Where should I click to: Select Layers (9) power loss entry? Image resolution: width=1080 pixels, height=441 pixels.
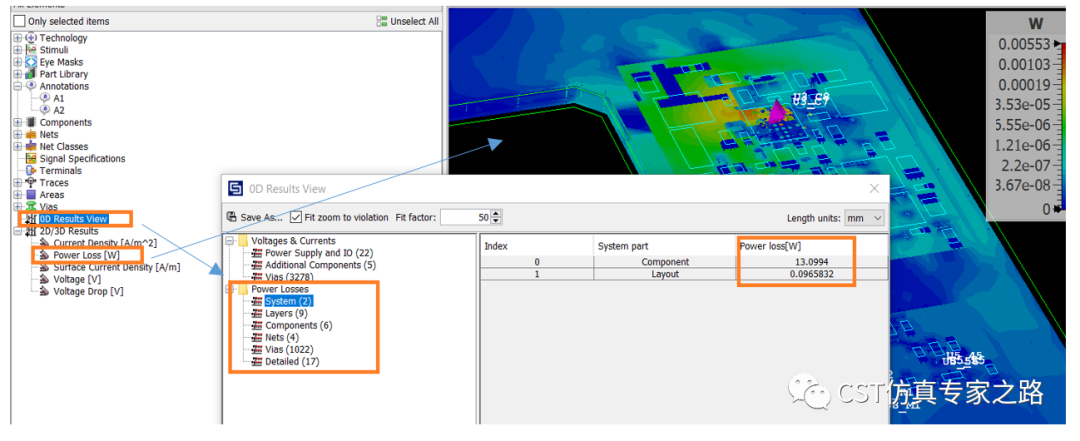click(287, 313)
